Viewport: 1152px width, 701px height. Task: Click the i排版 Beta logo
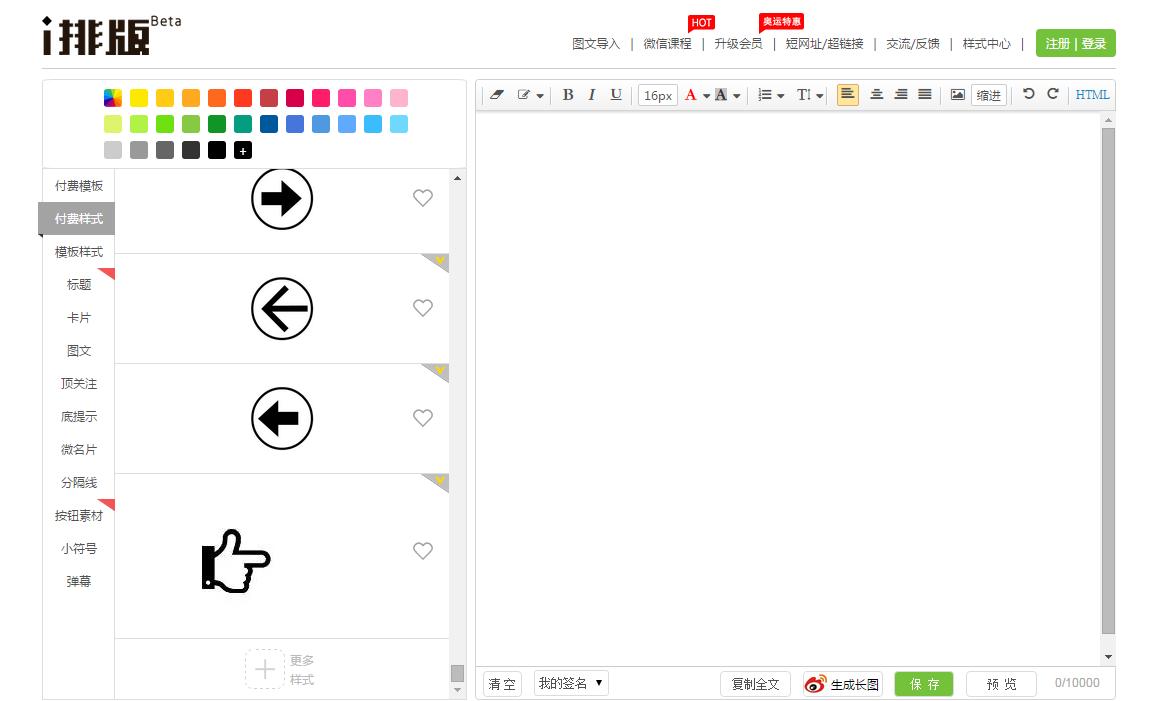[112, 35]
